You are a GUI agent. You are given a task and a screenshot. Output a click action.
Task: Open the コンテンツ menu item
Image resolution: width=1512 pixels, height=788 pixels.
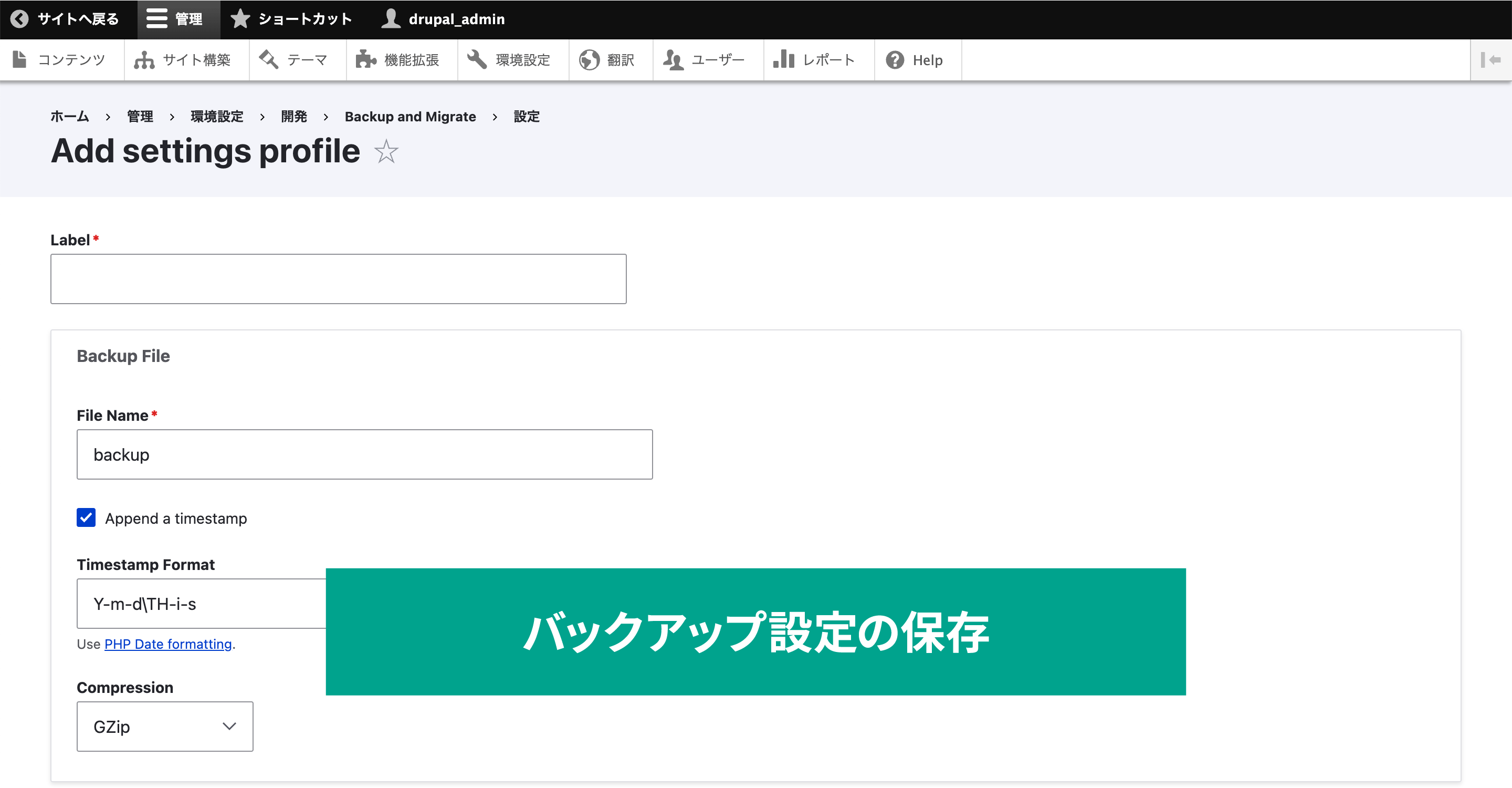click(x=62, y=60)
